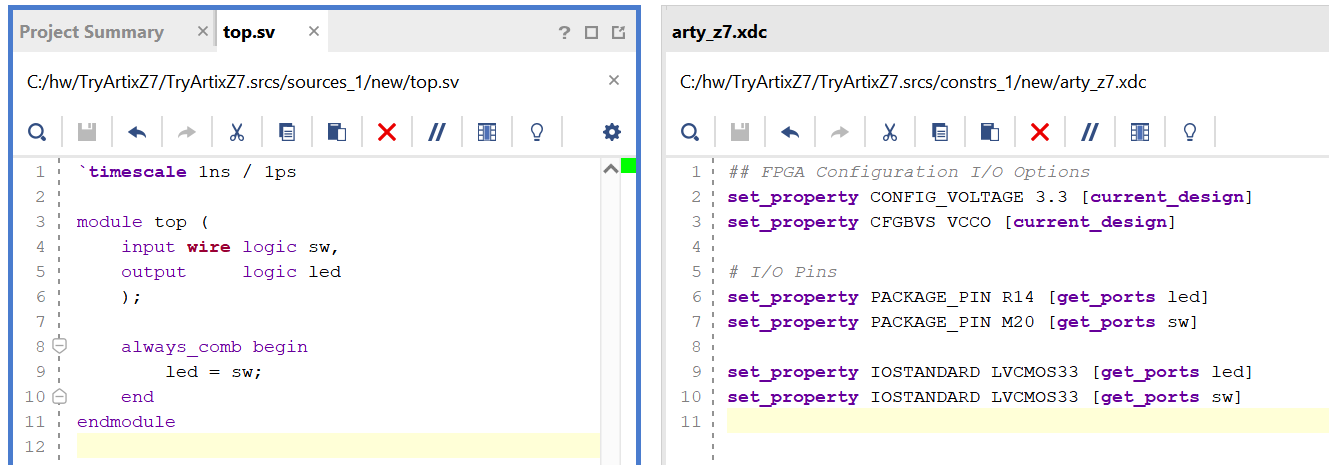This screenshot has height=465, width=1329.
Task: Open language templates lightbulb in top.sv toolbar
Action: pyautogui.click(x=537, y=132)
